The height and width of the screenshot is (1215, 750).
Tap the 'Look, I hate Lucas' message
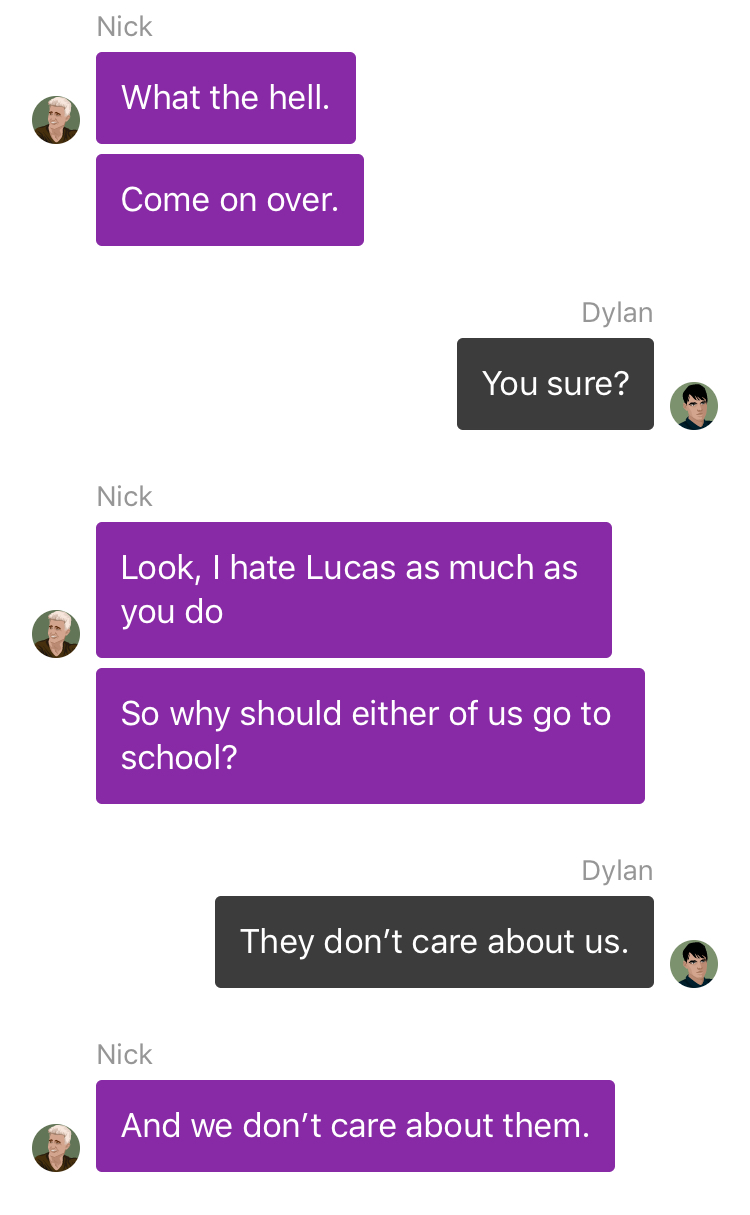(x=354, y=590)
